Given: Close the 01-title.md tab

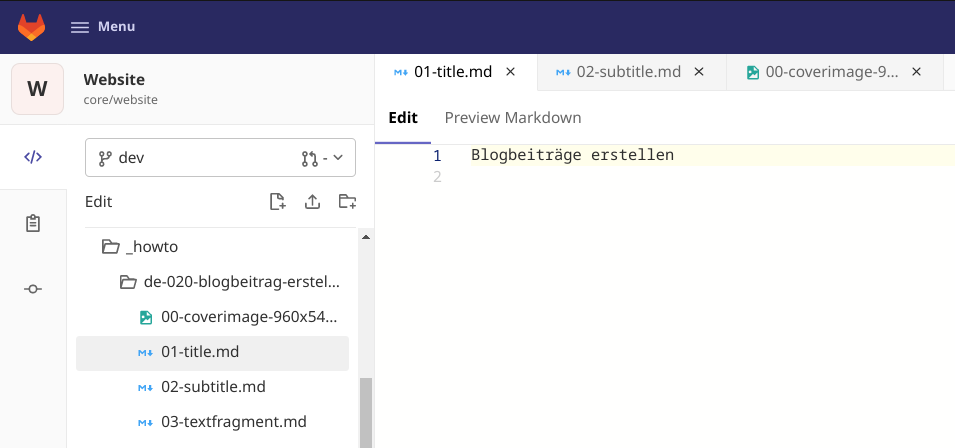Looking at the screenshot, I should 510,72.
